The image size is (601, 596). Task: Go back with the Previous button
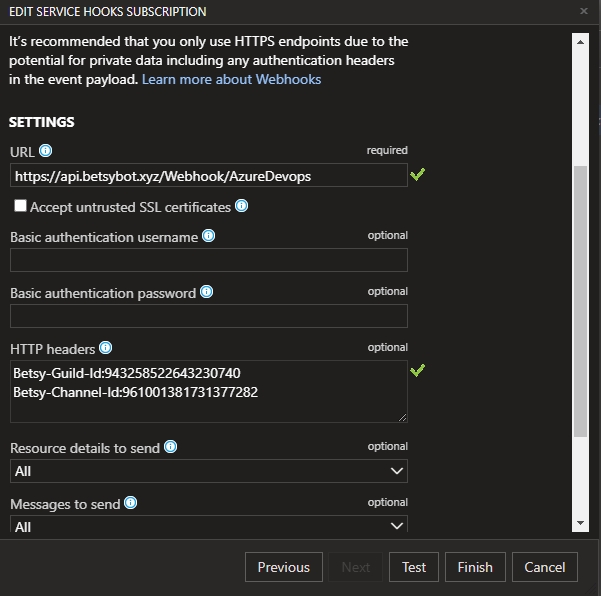point(283,567)
